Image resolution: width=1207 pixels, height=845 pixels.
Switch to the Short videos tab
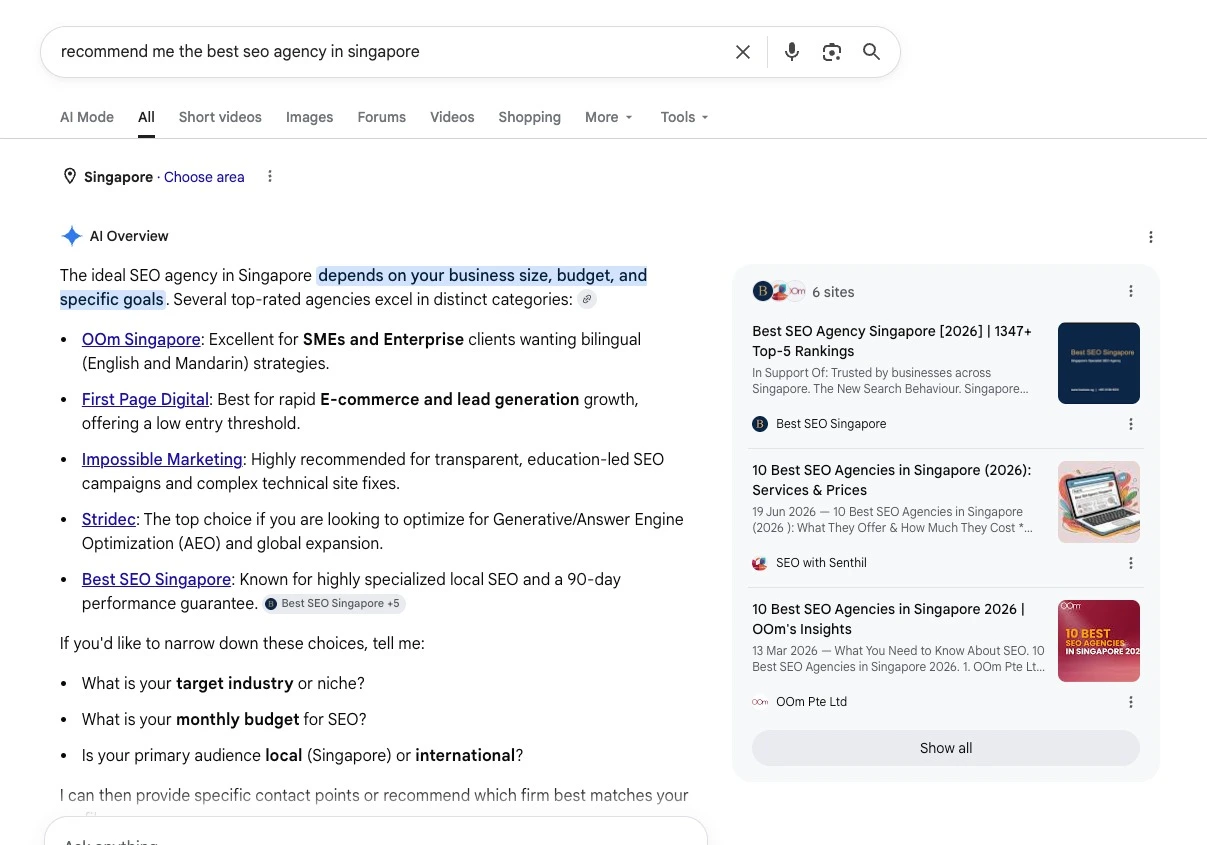point(220,117)
